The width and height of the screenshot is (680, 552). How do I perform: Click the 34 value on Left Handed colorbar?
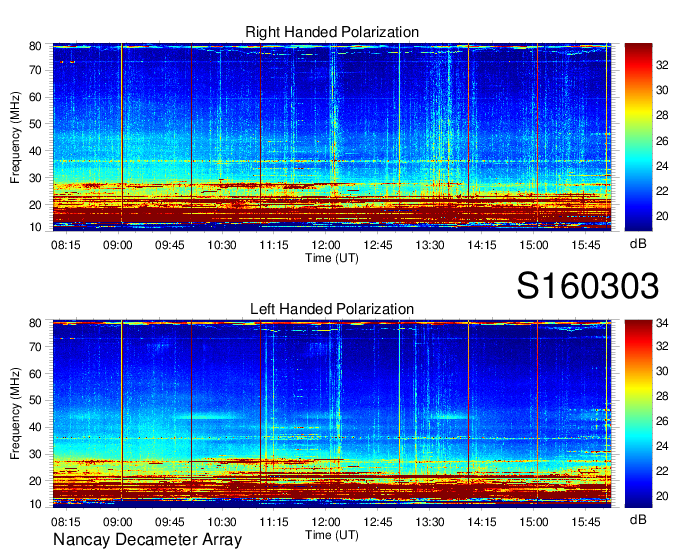pyautogui.click(x=662, y=323)
